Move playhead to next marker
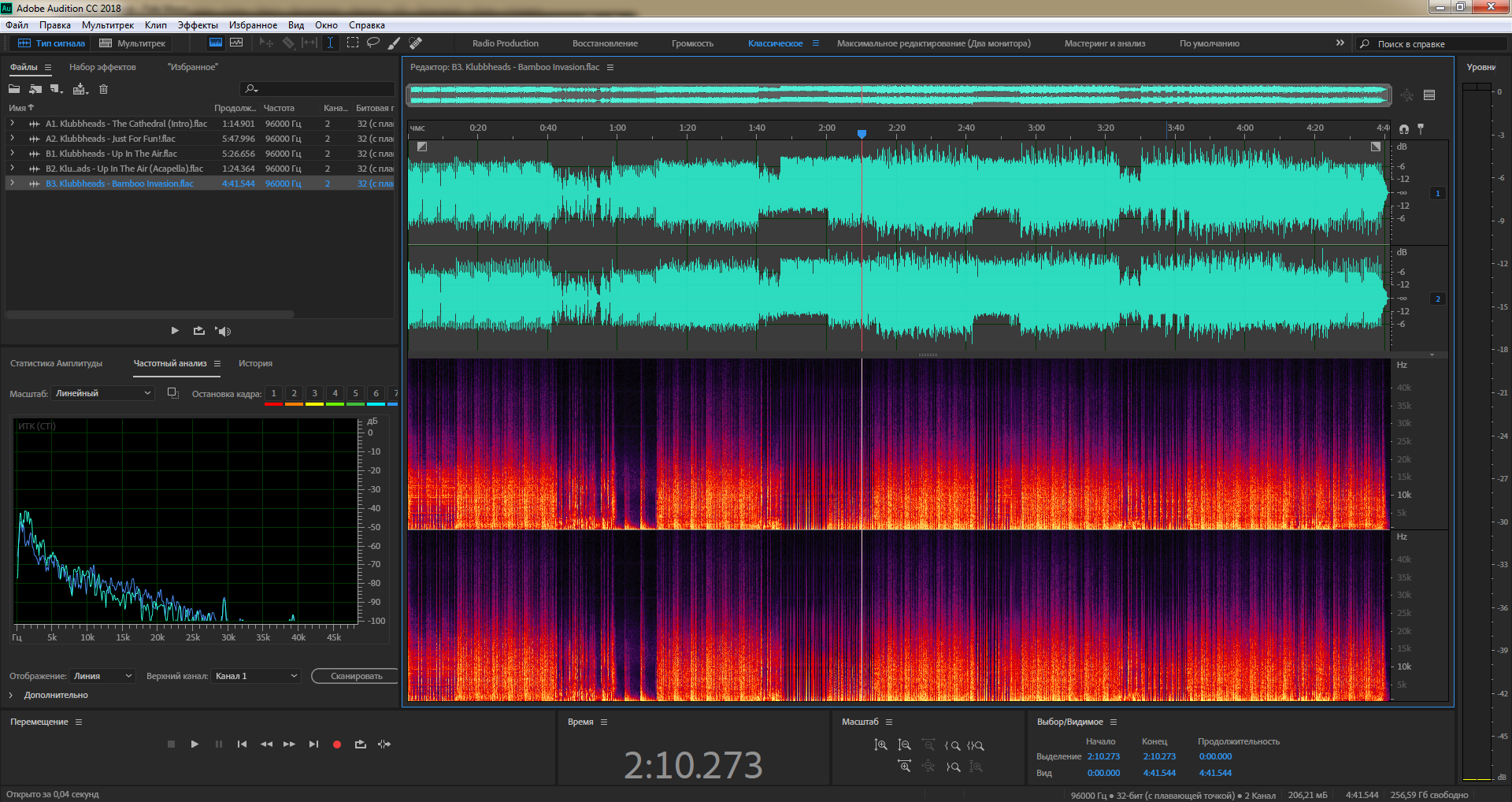 pyautogui.click(x=313, y=744)
